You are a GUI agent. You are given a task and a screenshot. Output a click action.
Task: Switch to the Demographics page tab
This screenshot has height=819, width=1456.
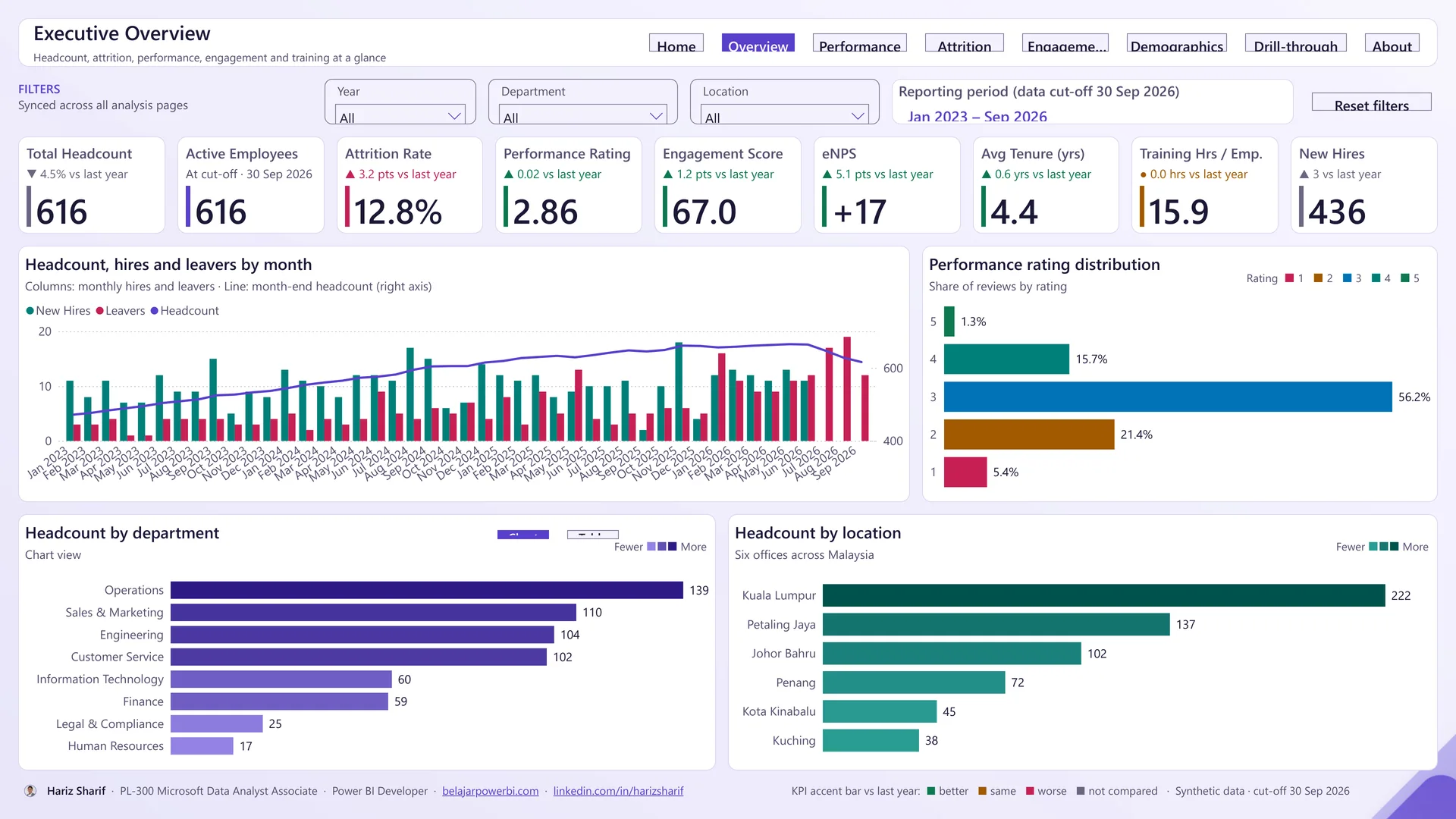(1177, 43)
